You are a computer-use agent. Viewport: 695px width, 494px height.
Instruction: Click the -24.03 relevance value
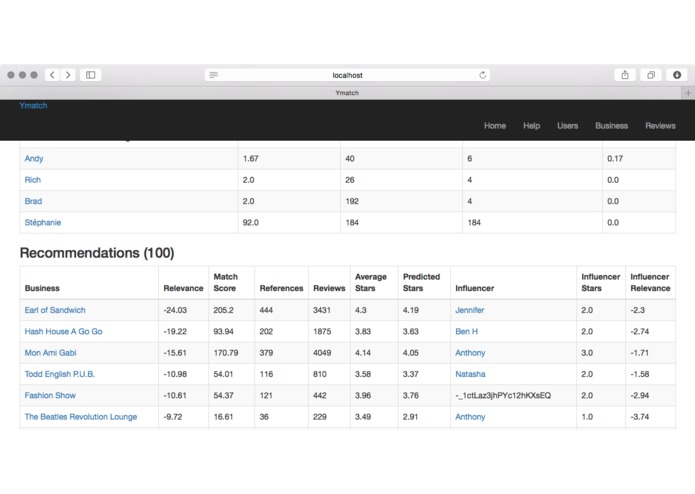click(x=175, y=310)
